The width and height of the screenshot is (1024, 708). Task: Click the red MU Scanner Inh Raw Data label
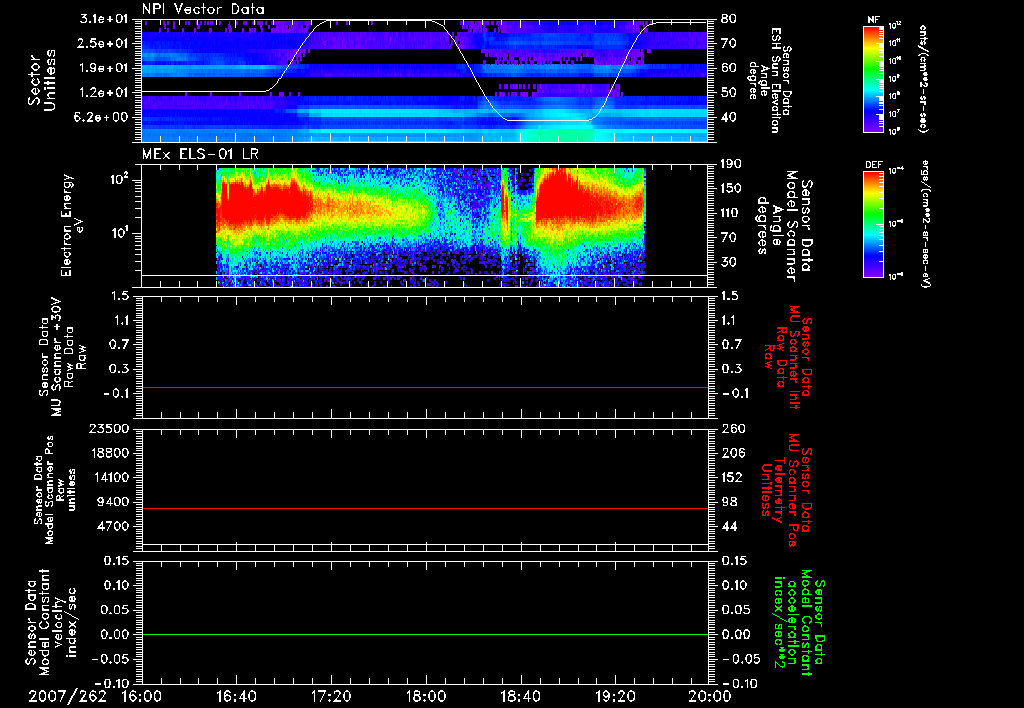click(x=787, y=357)
